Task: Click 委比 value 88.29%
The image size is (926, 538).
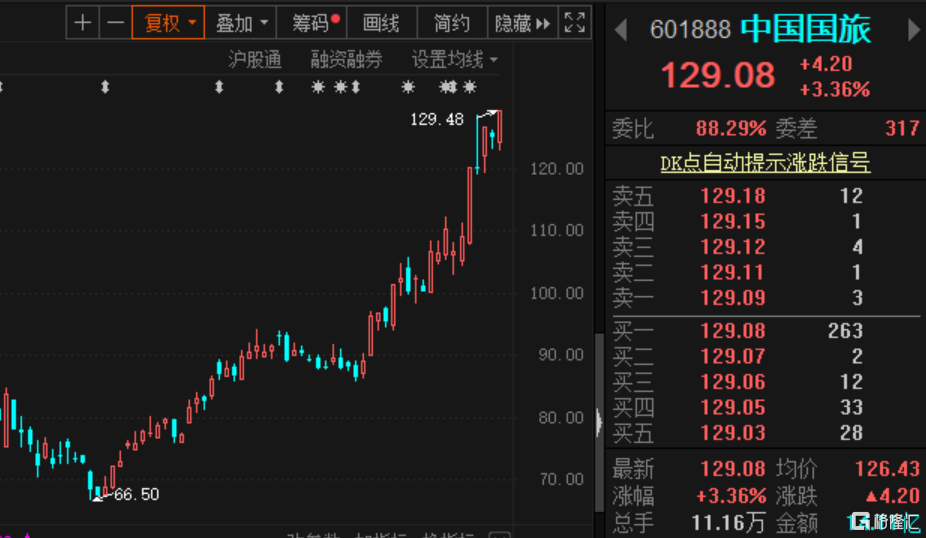Action: pyautogui.click(x=731, y=128)
